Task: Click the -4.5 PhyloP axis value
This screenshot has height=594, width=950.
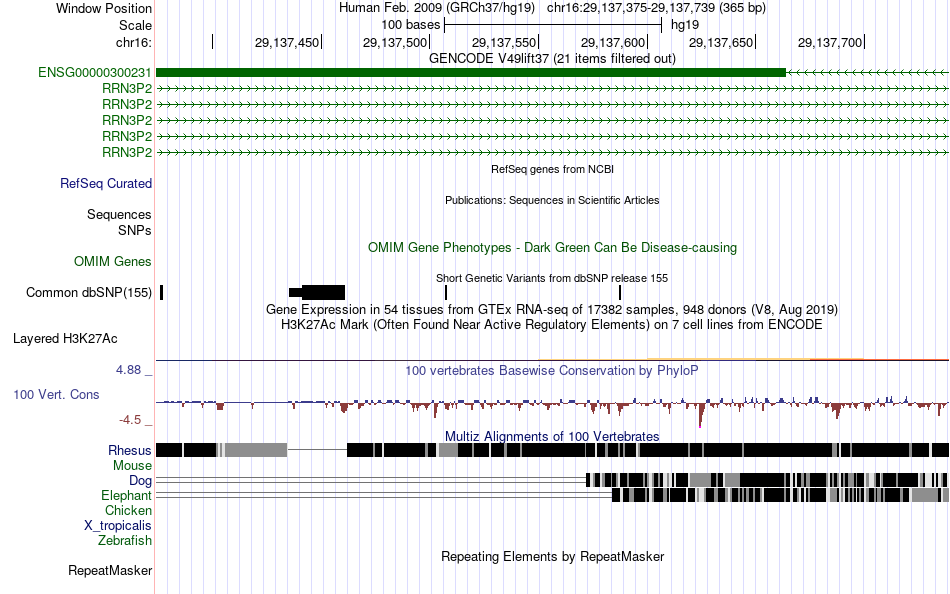Action: pyautogui.click(x=130, y=419)
